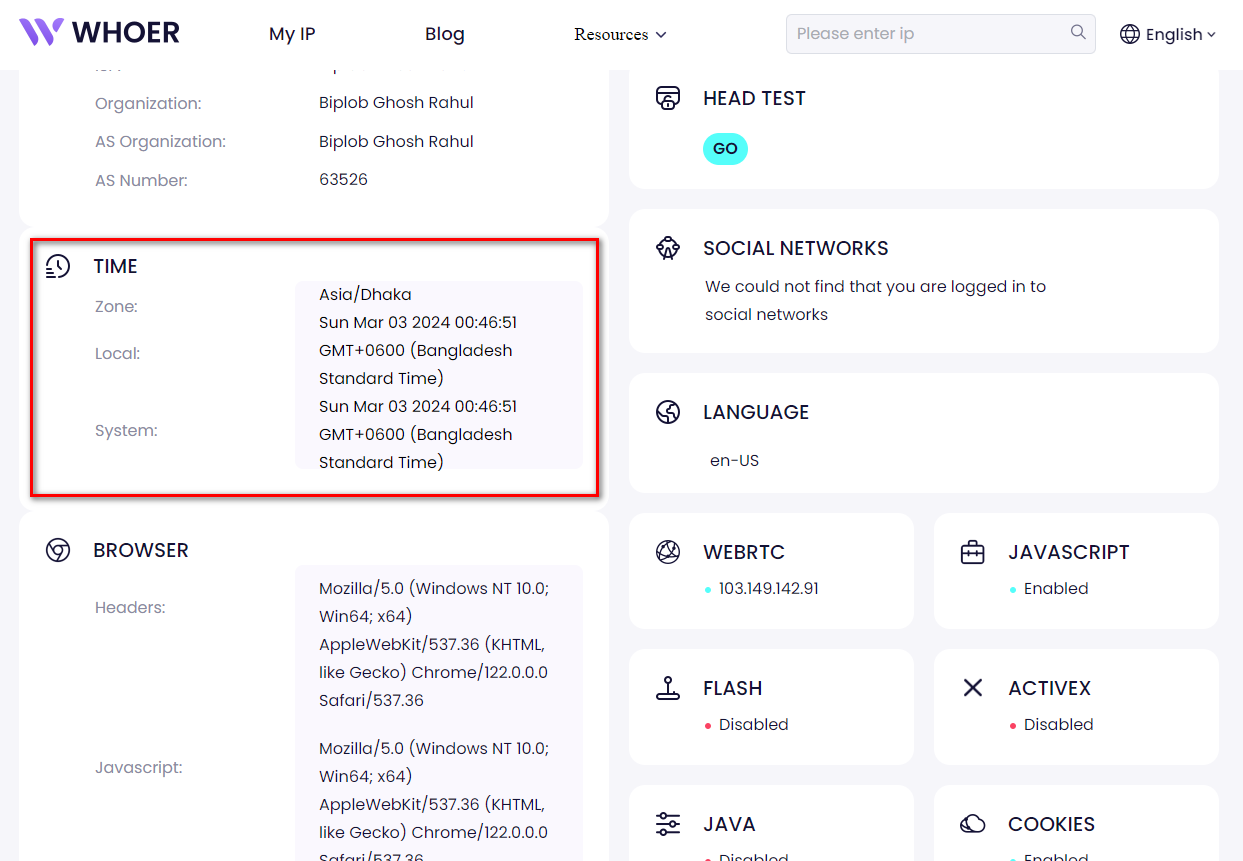Click the WebRTC section icon
Screen dimensions: 1243x861
click(x=667, y=552)
